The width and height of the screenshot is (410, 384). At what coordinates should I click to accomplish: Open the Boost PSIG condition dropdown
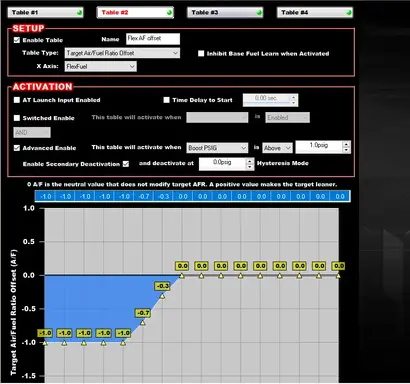(x=217, y=148)
